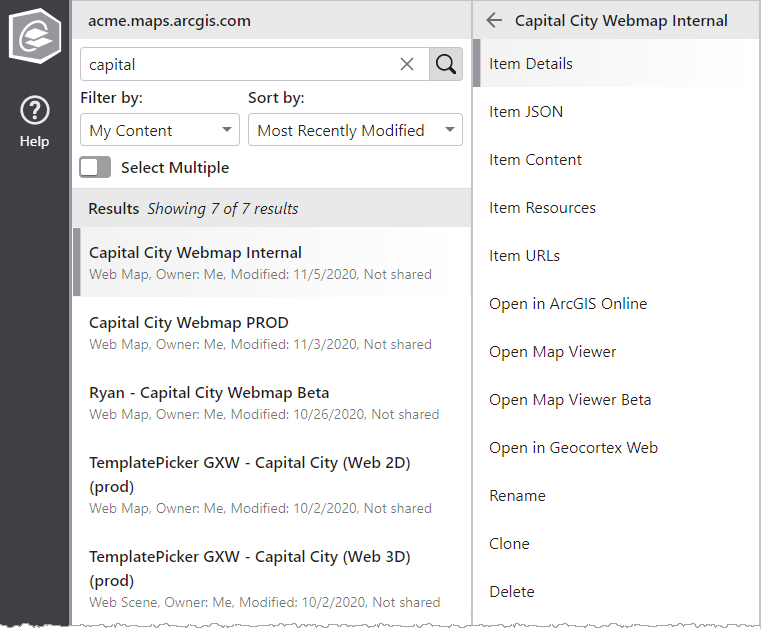761x629 pixels.
Task: Open Item JSON menu entry
Action: point(616,112)
